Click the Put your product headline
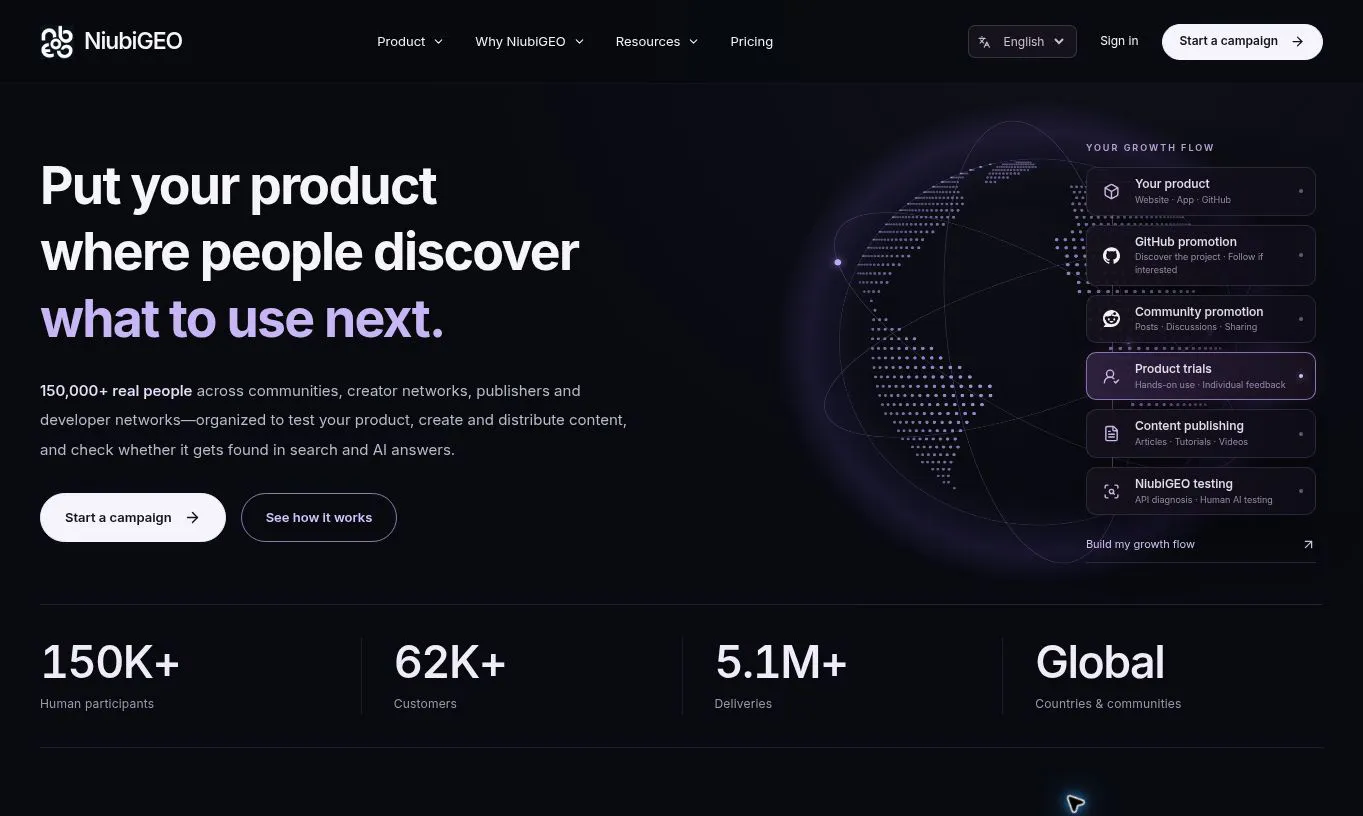1363x816 pixels. [x=238, y=186]
